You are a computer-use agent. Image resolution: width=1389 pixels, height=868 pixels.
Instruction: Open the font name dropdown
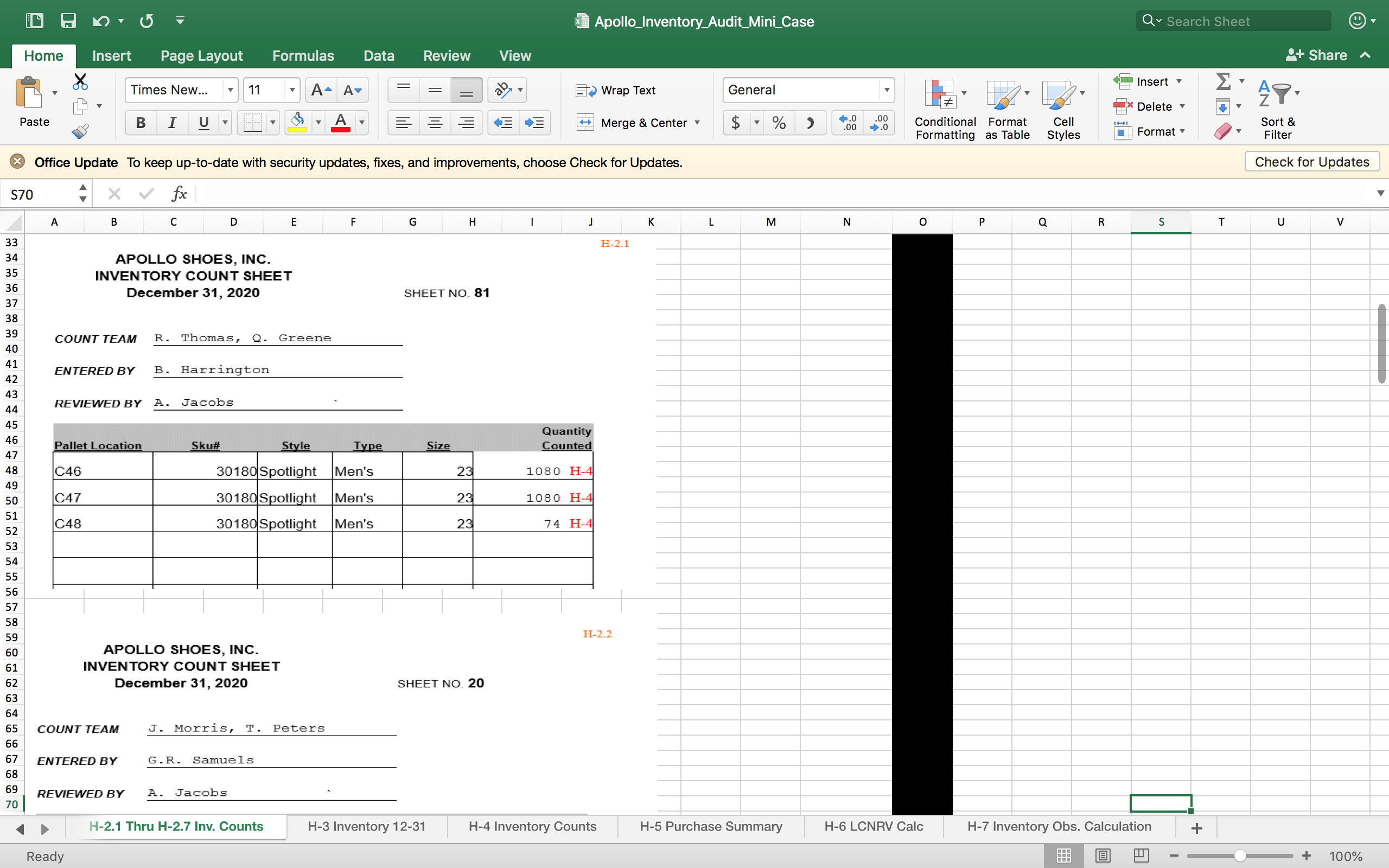pyautogui.click(x=230, y=90)
